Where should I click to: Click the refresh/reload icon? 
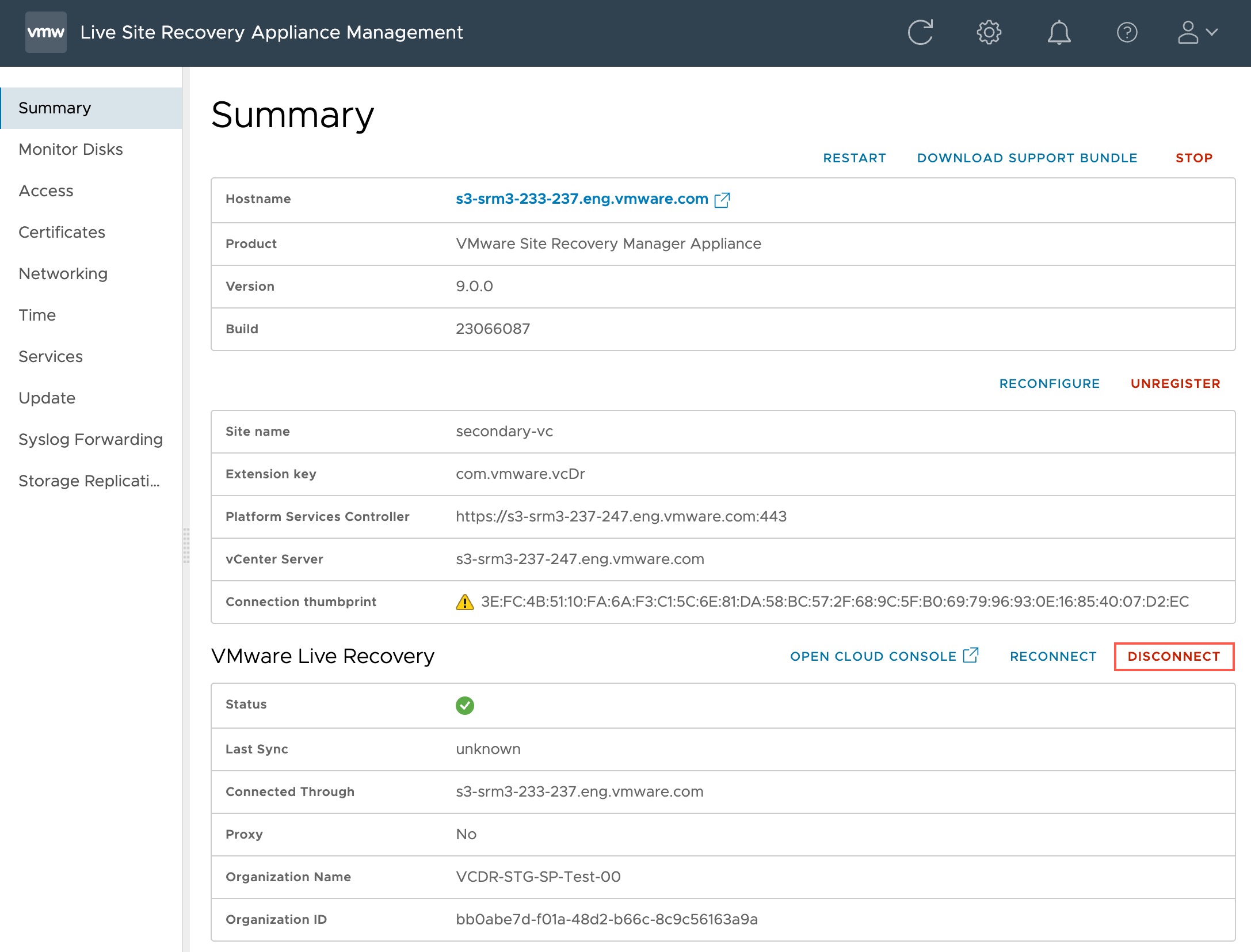[920, 31]
